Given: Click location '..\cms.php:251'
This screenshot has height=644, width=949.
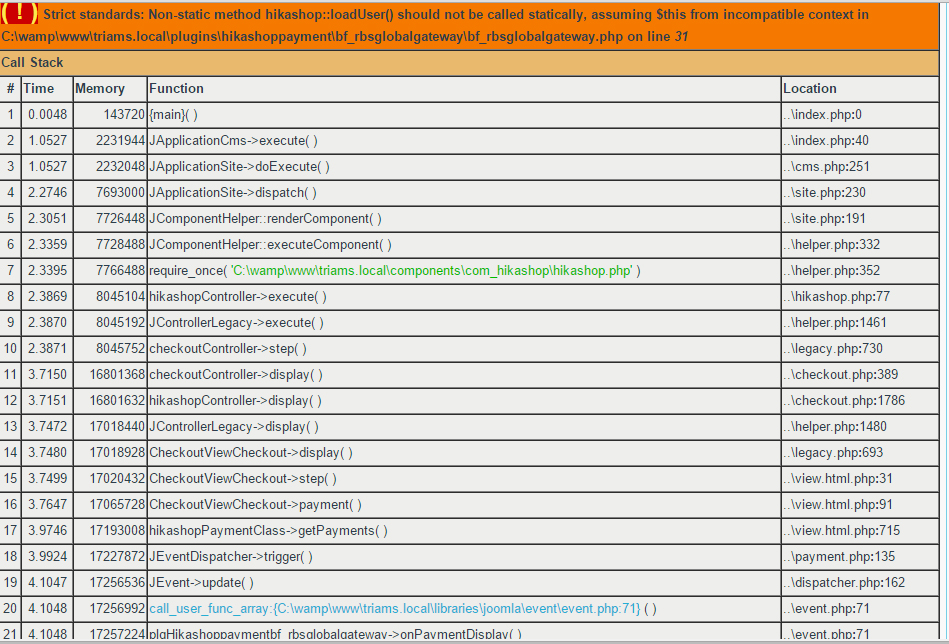Looking at the screenshot, I should (x=826, y=166).
